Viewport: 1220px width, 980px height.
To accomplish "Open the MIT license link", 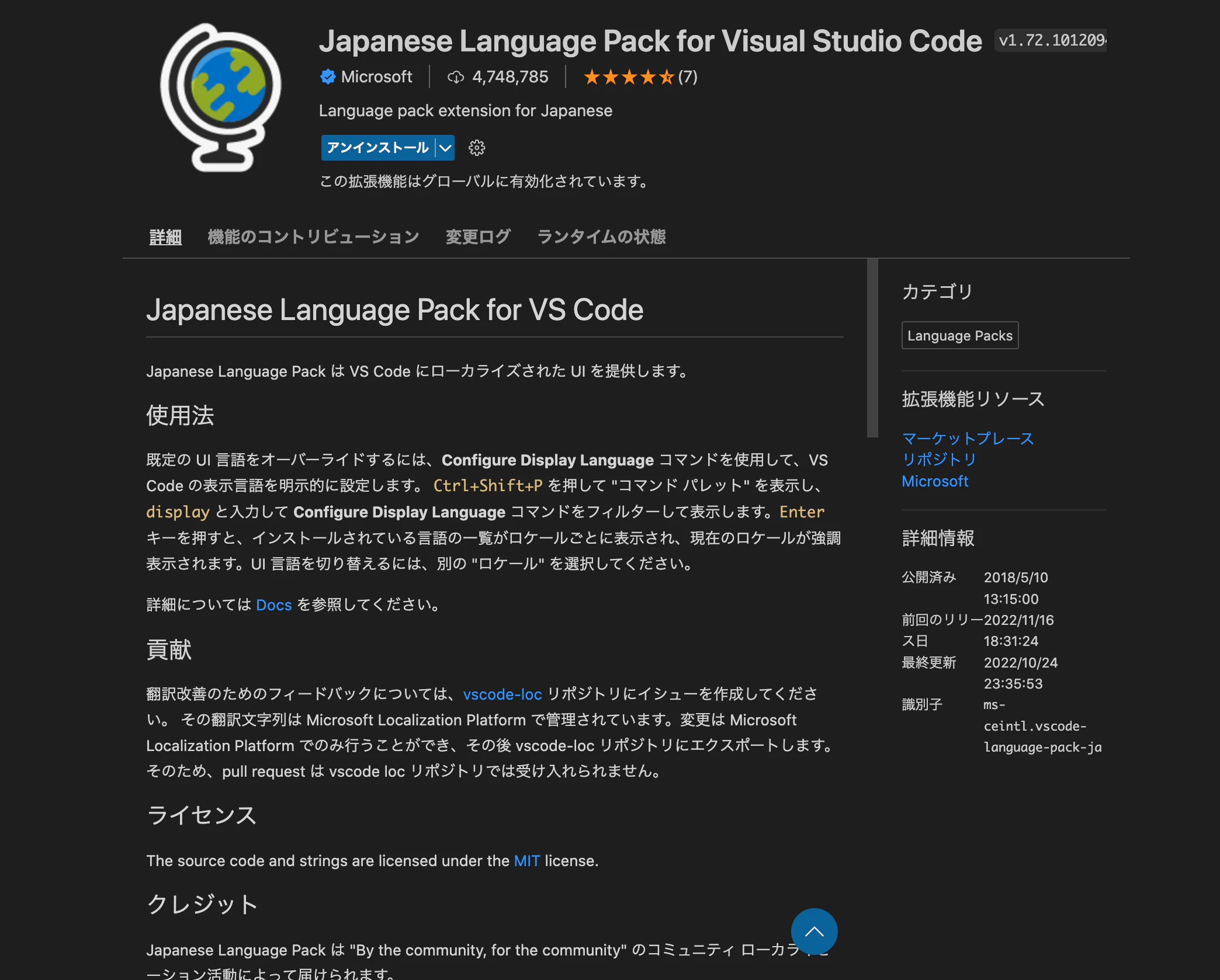I will (527, 861).
